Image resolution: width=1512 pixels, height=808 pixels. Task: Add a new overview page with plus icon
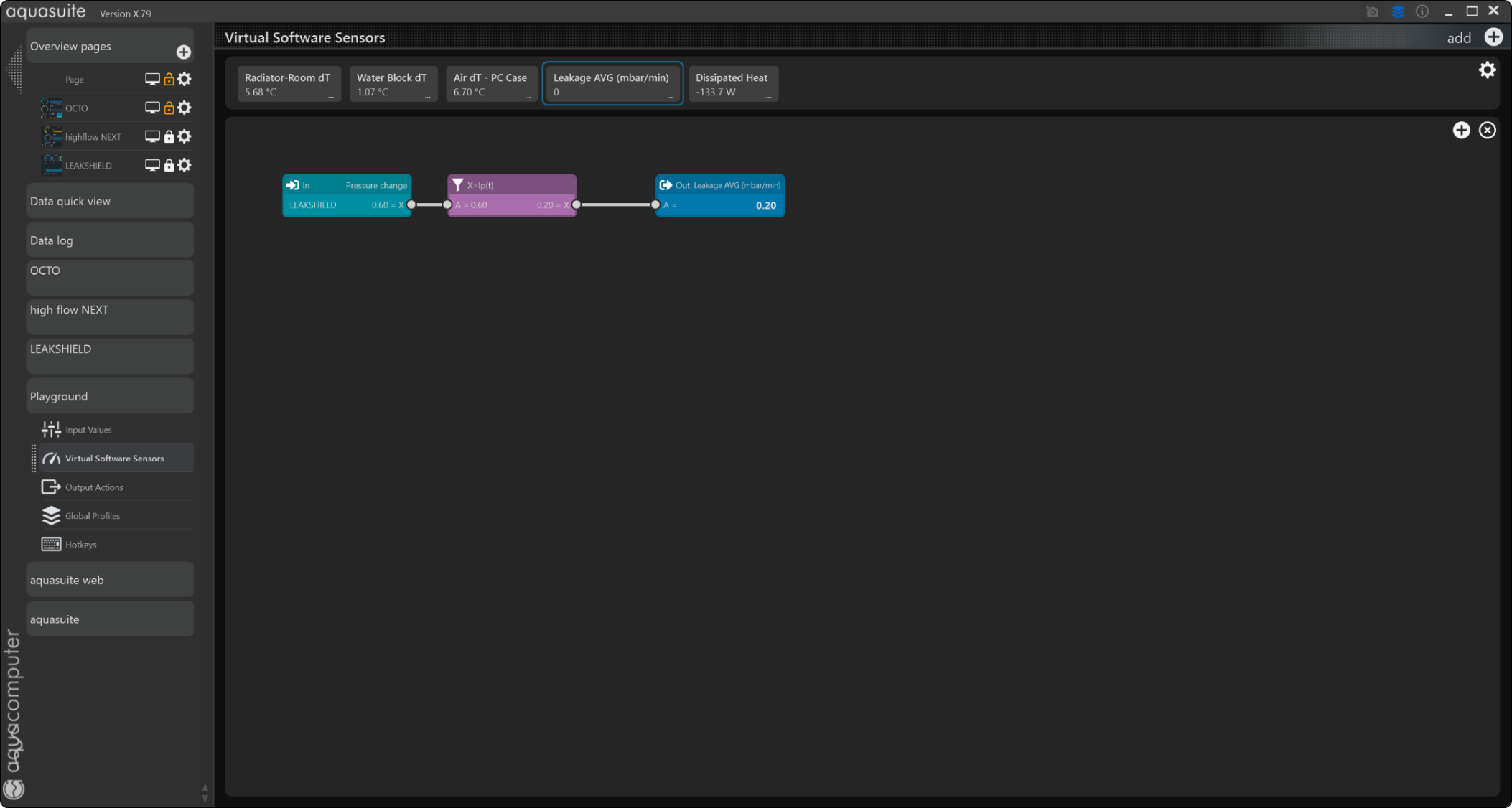click(184, 52)
